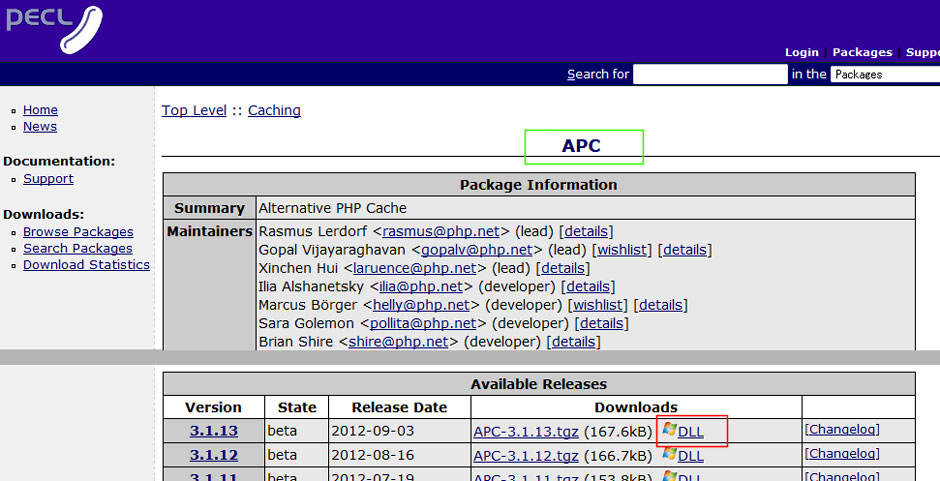Click the rasmus@php.net email link
This screenshot has height=481, width=940.
tap(441, 232)
